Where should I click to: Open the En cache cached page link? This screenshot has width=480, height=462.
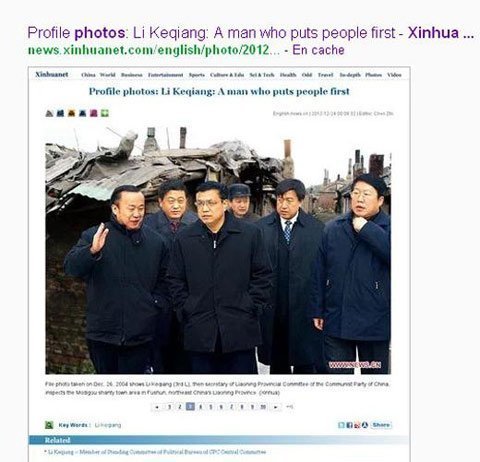318,50
